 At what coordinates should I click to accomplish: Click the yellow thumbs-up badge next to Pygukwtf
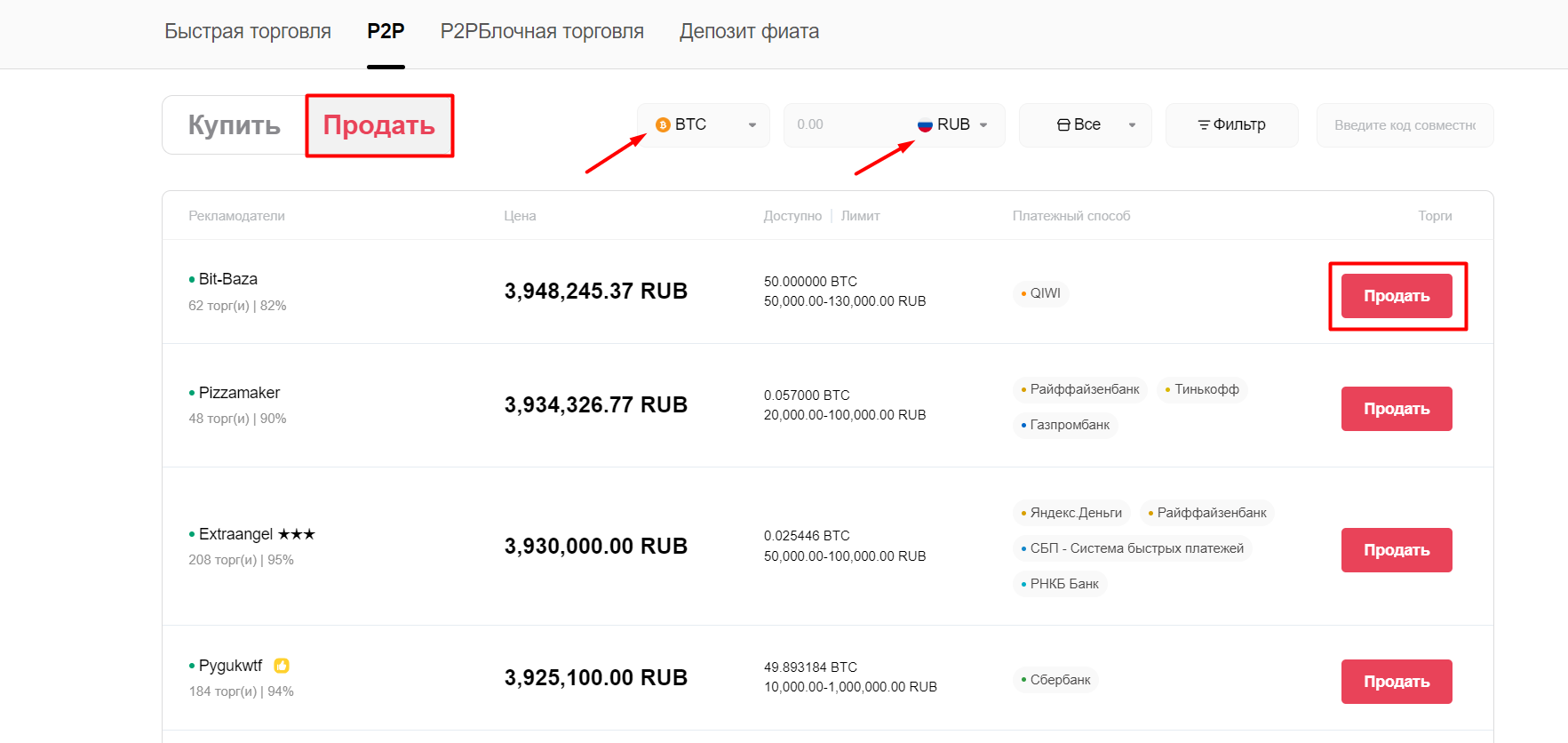point(282,666)
